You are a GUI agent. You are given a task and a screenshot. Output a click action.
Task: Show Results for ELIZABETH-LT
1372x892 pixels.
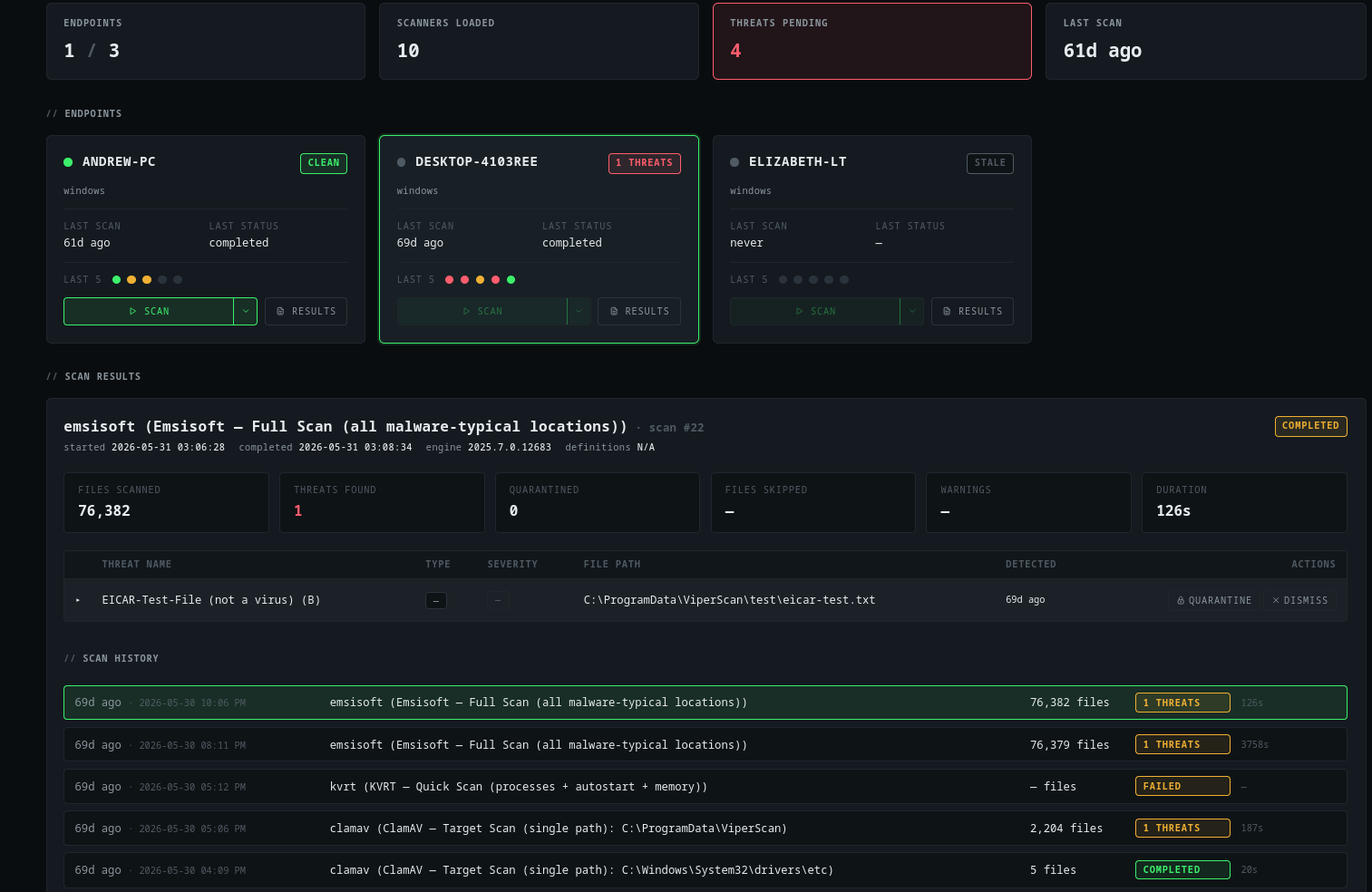pyautogui.click(x=972, y=311)
